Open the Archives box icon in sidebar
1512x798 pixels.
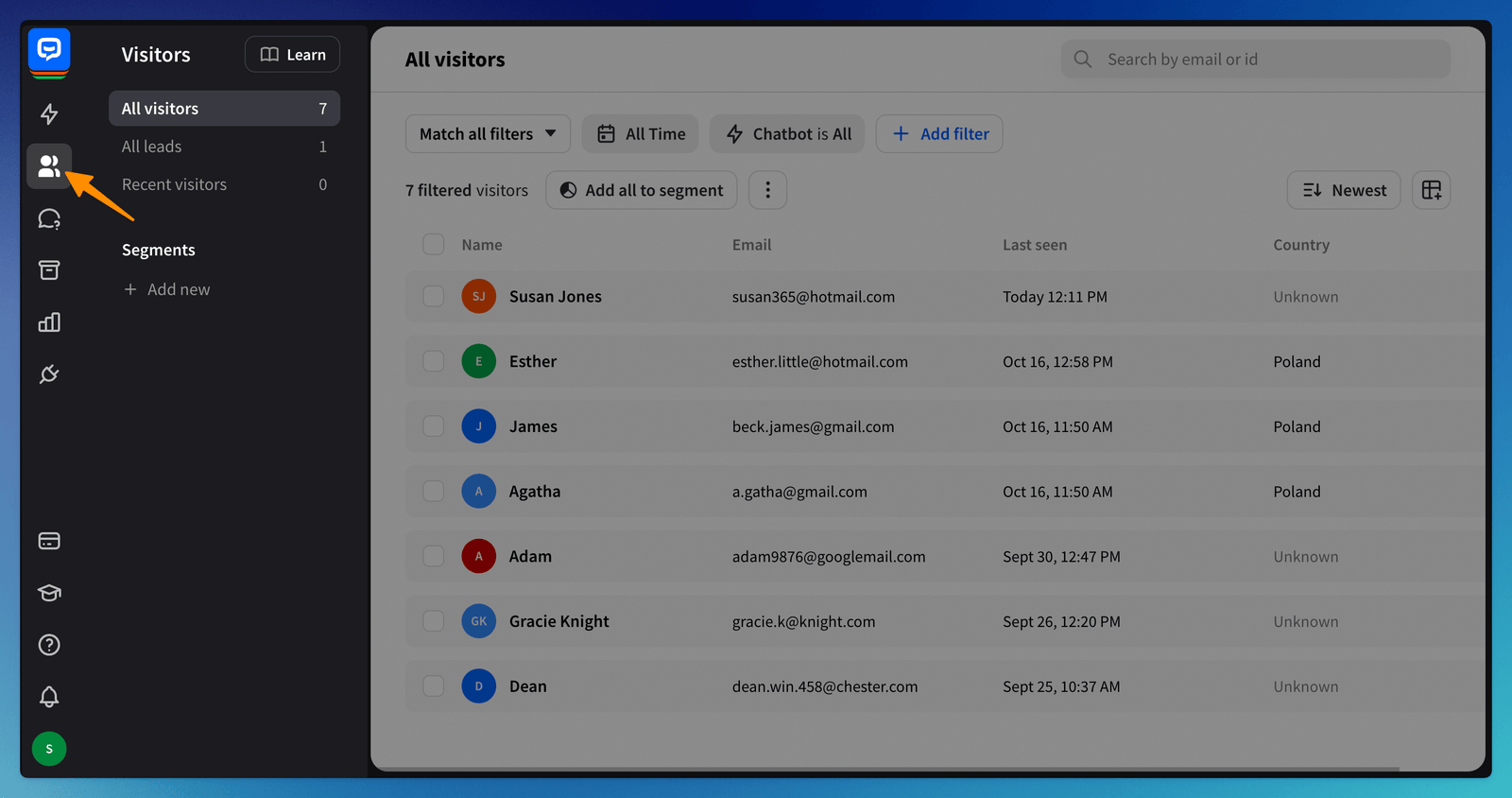tap(49, 270)
